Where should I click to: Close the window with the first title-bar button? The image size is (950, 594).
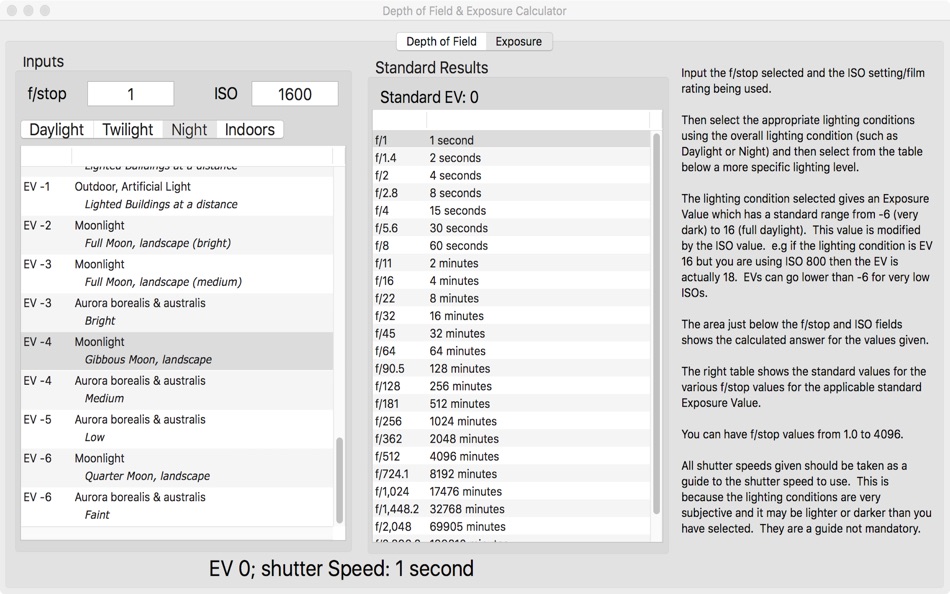click(x=12, y=11)
